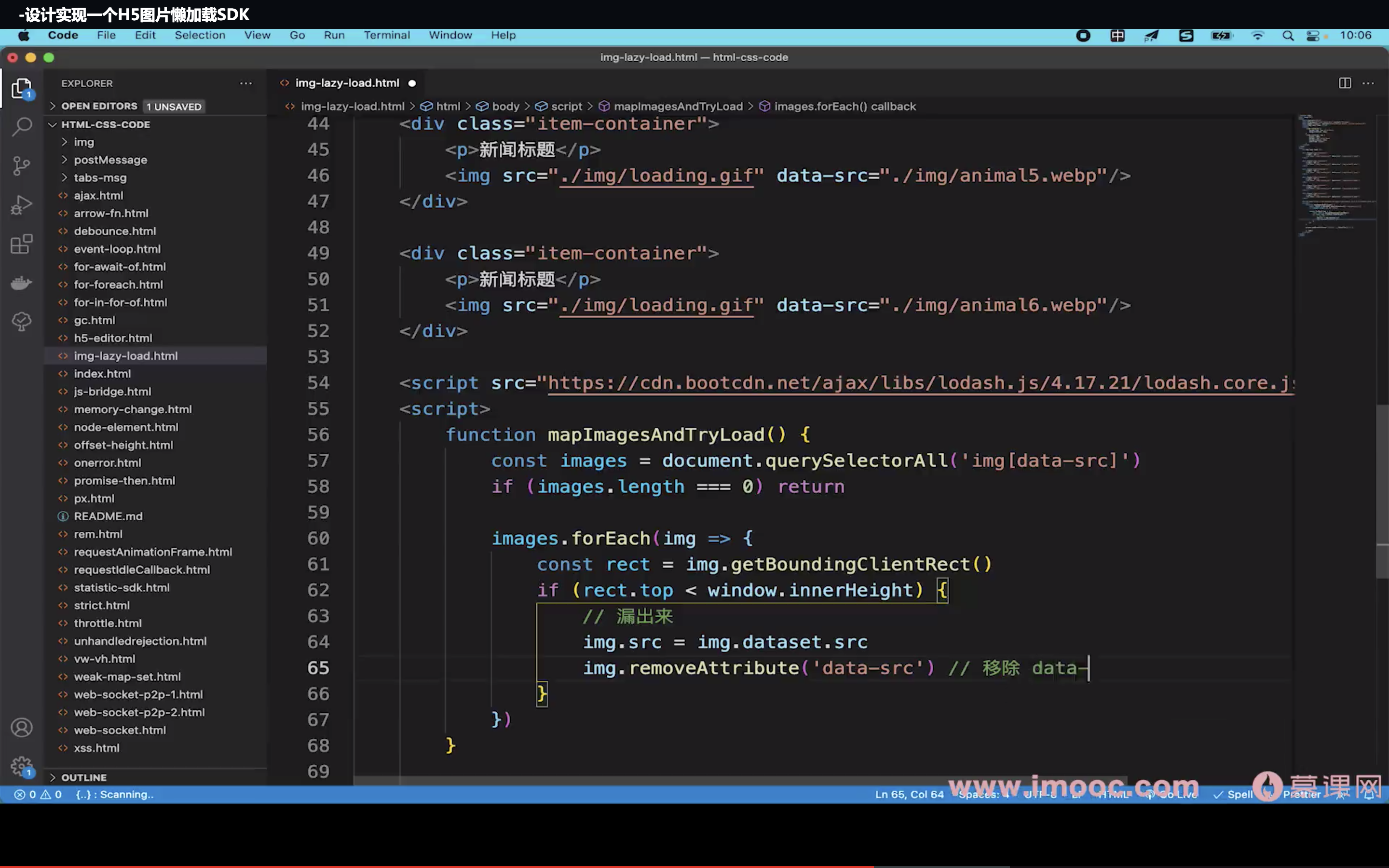
Task: Open the Docker view icon
Action: click(22, 283)
